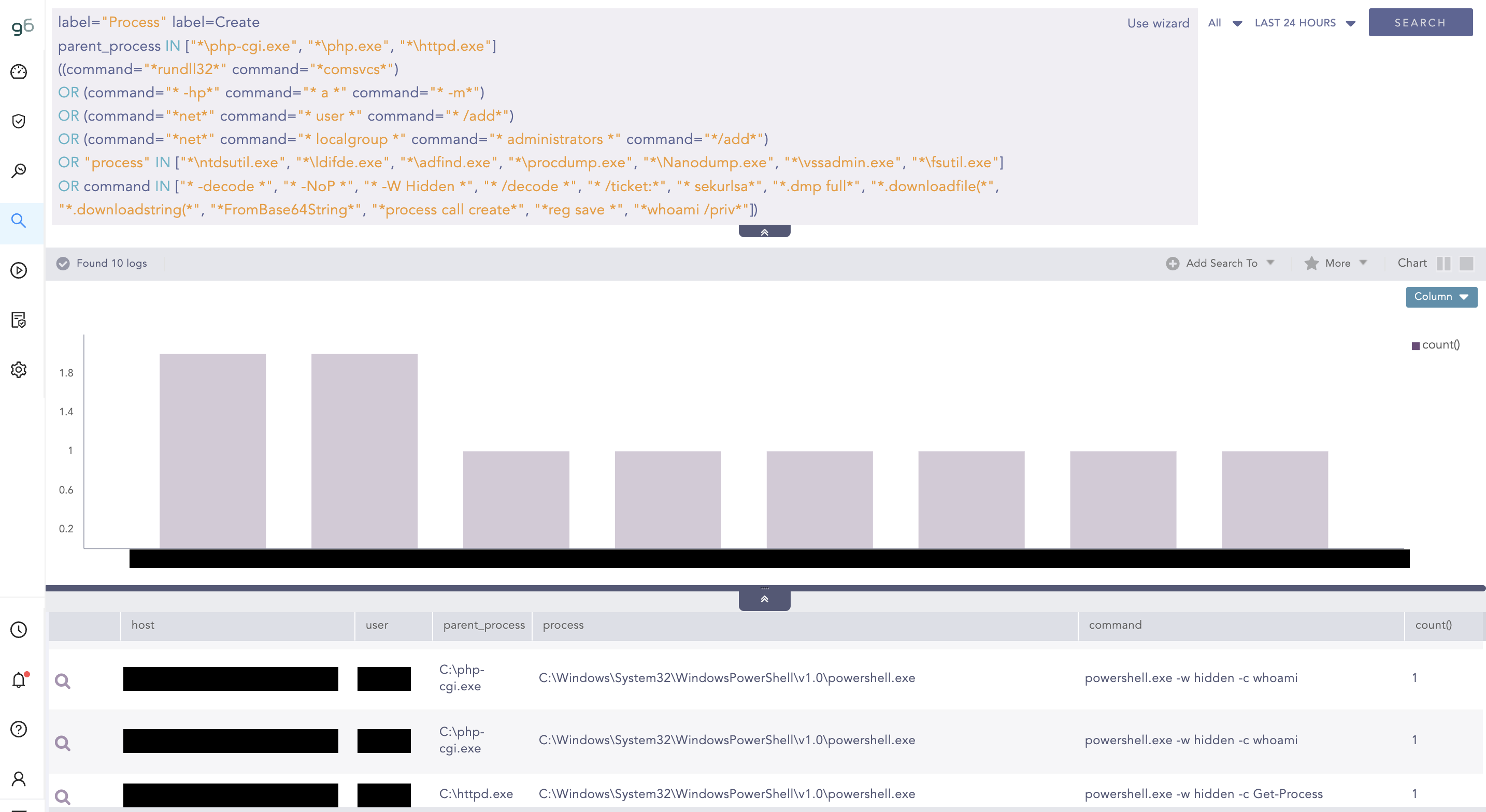Open the report document icon in sidebar

[19, 320]
